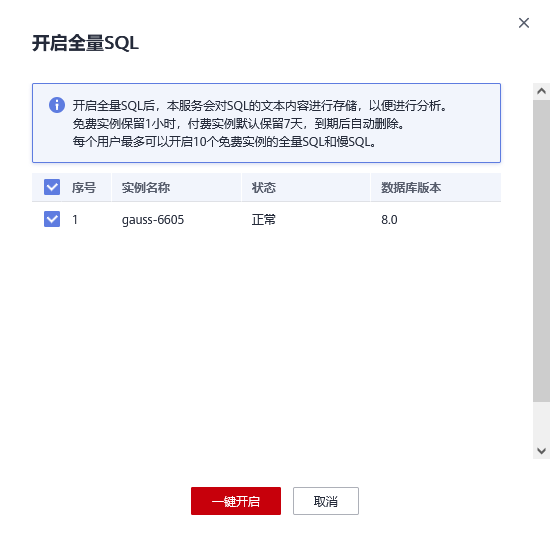Click the 取消 button

(x=326, y=501)
